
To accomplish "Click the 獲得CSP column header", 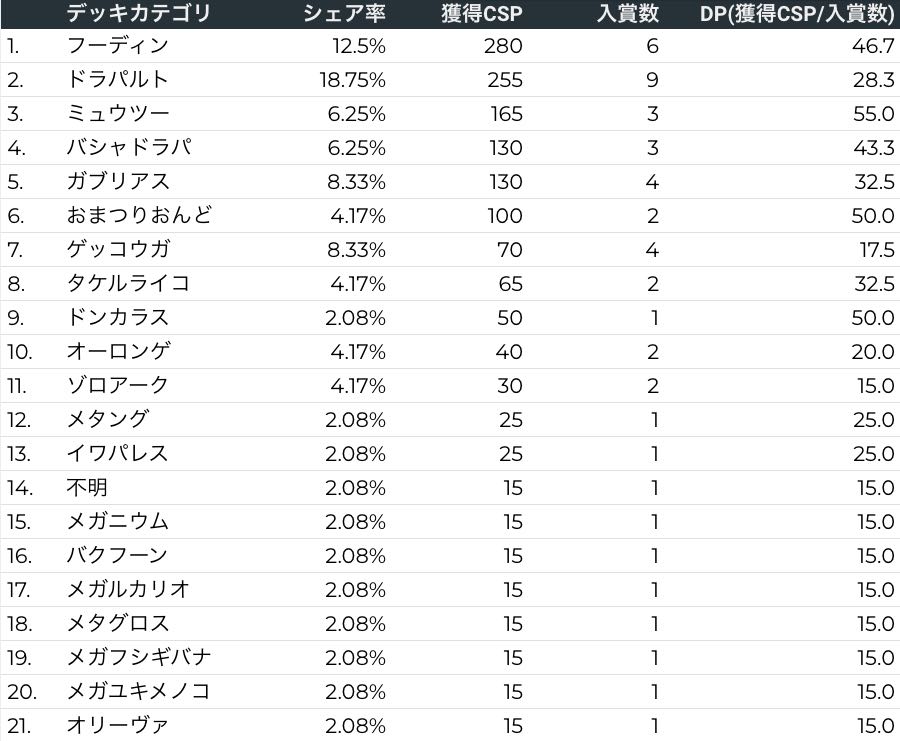I will [x=481, y=13].
